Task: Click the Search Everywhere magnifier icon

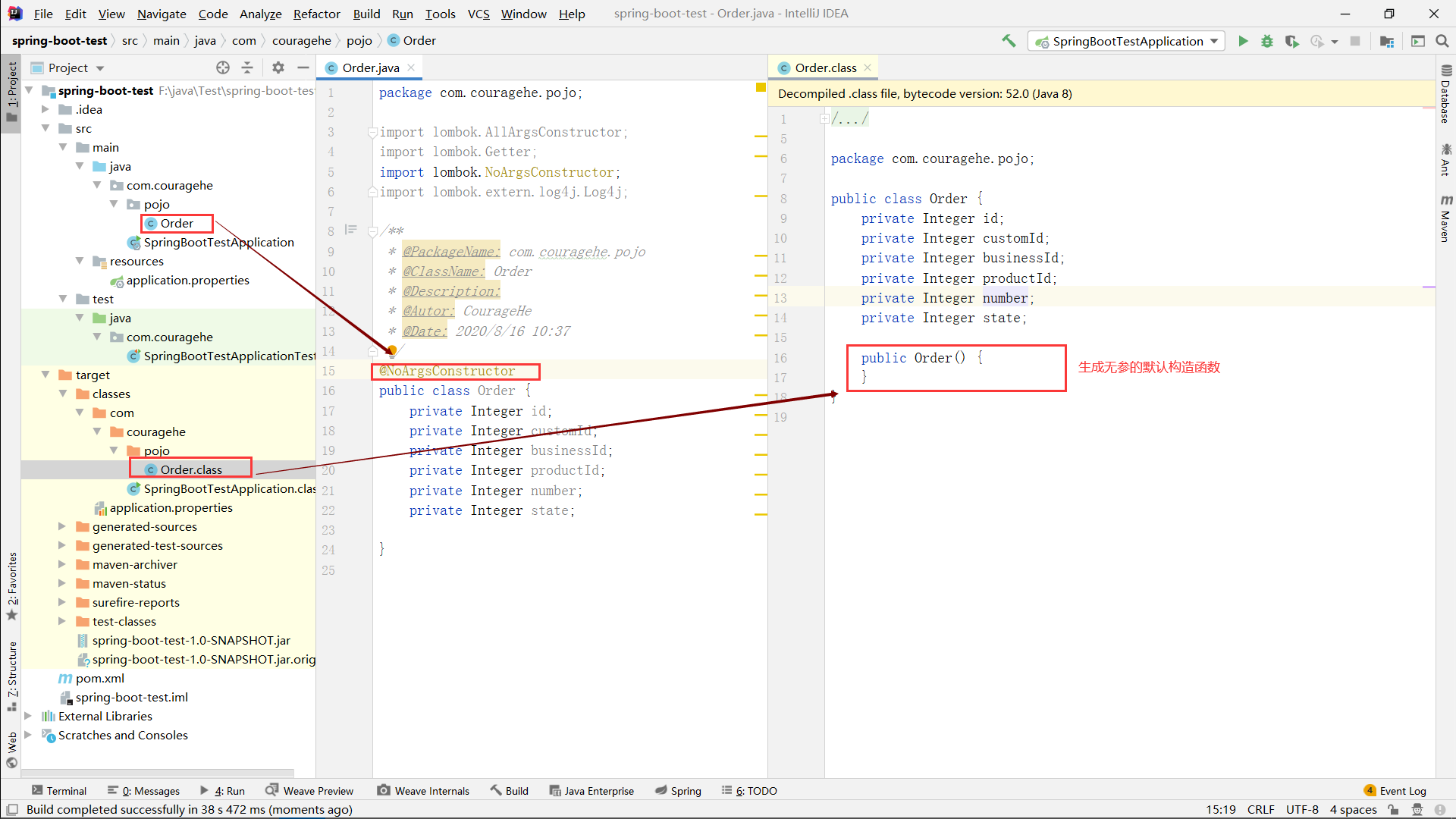Action: tap(1442, 41)
